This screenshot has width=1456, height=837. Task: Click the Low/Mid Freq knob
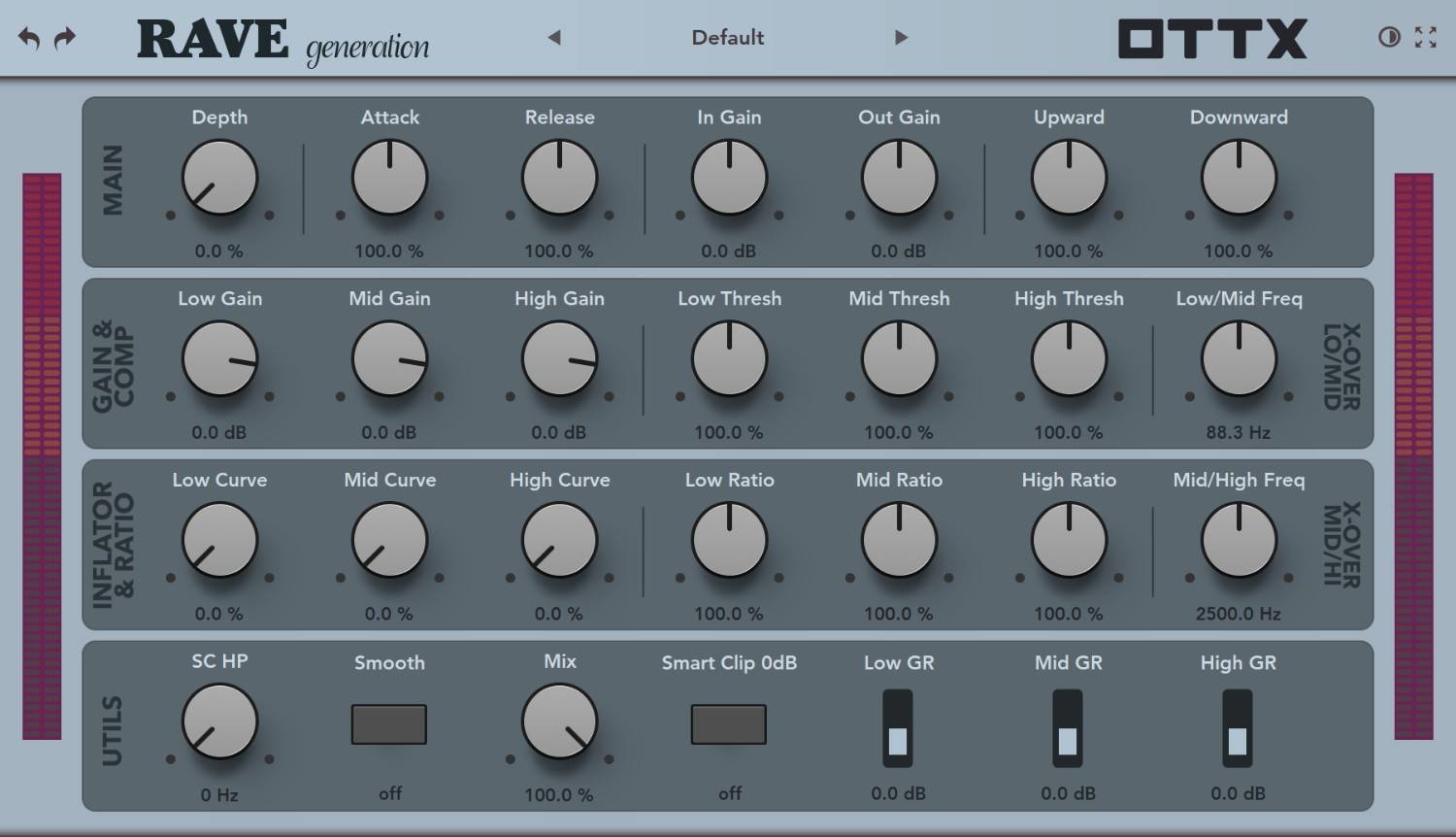(1239, 359)
